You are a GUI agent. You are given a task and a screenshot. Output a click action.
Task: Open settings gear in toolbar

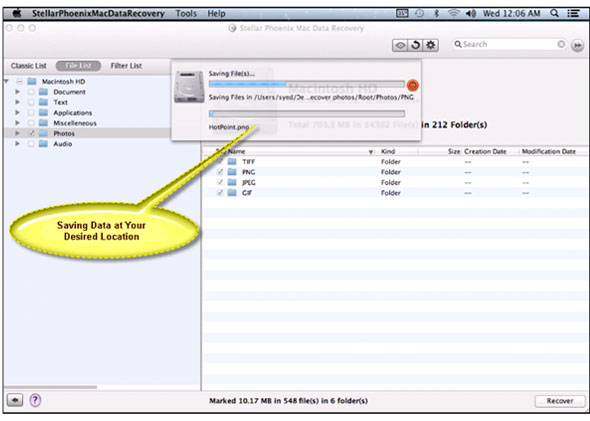431,45
